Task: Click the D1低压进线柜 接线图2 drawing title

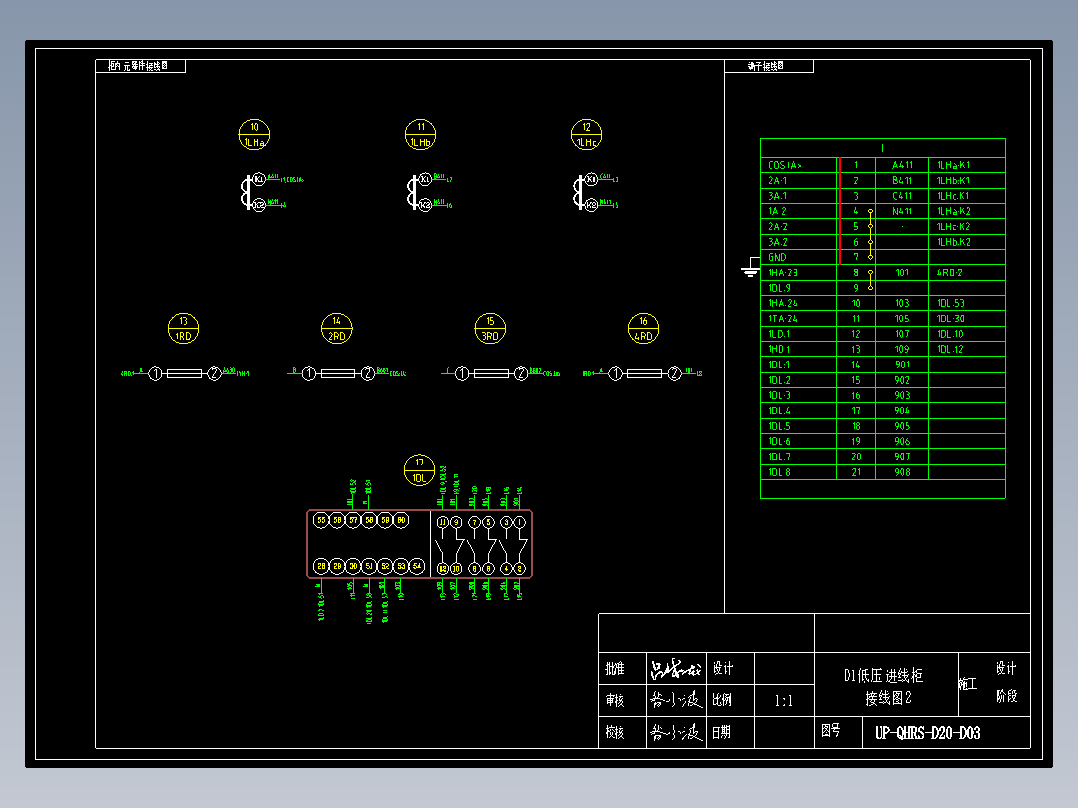Action: click(x=884, y=686)
